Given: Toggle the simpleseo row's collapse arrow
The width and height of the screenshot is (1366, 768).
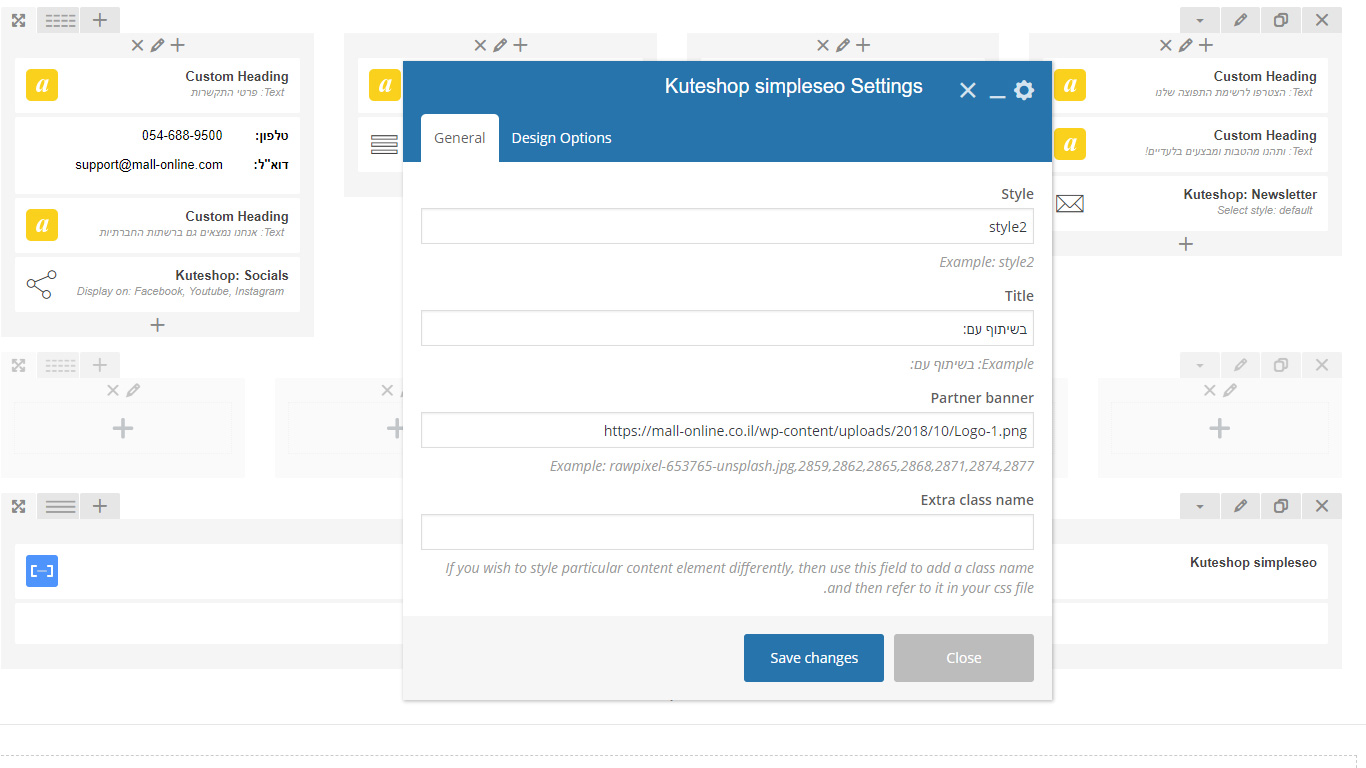Looking at the screenshot, I should pos(1200,507).
